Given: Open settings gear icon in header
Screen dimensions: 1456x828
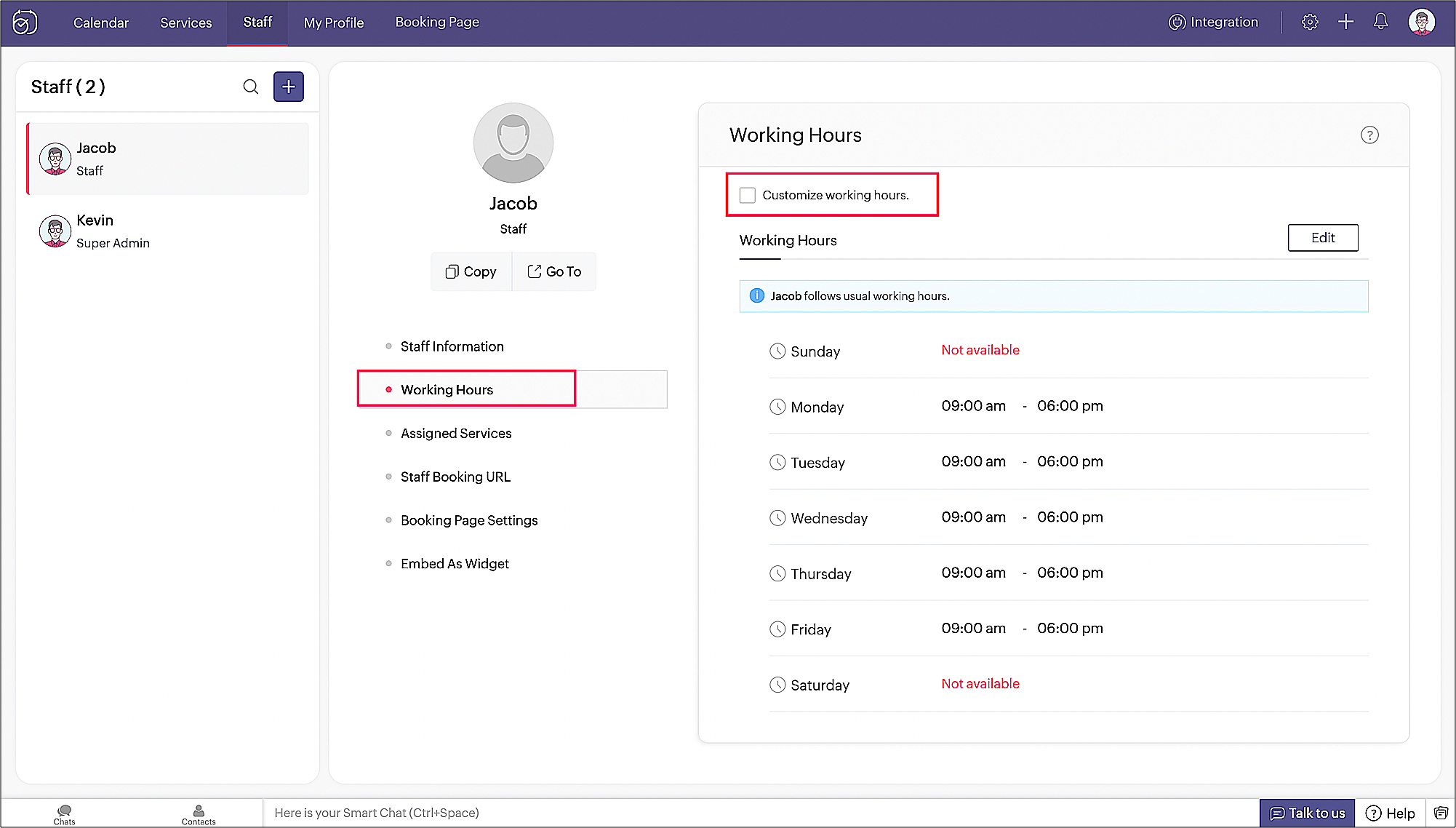Looking at the screenshot, I should click(x=1310, y=22).
